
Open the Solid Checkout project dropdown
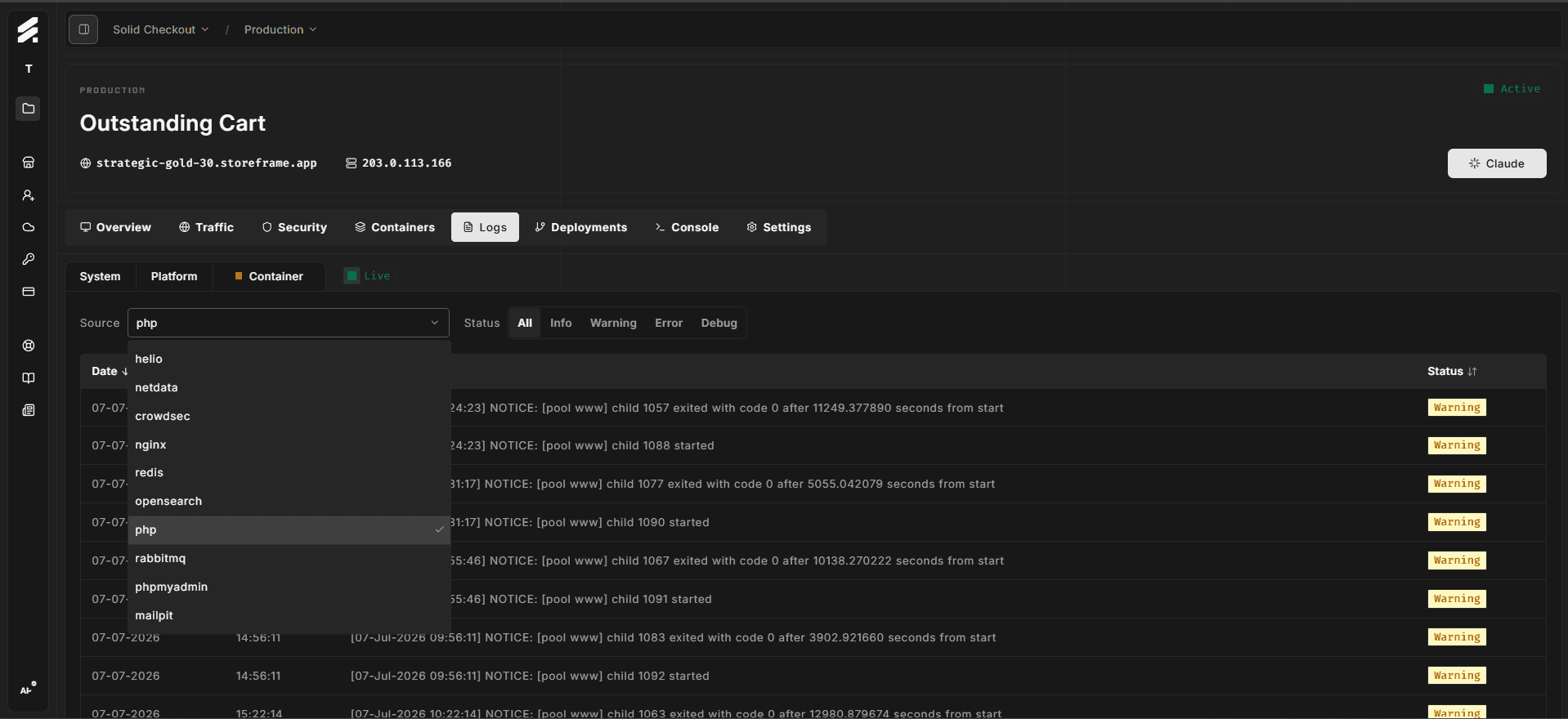point(160,29)
